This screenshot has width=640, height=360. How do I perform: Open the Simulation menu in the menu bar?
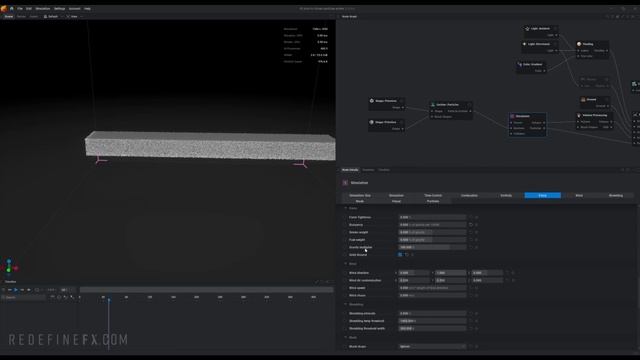(x=42, y=9)
